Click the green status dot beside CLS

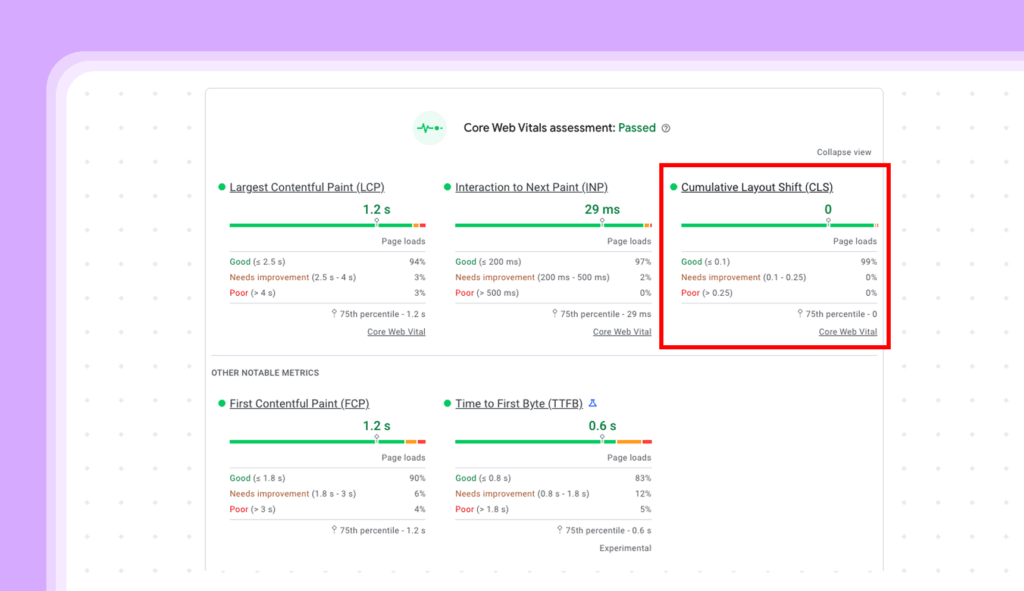(673, 187)
